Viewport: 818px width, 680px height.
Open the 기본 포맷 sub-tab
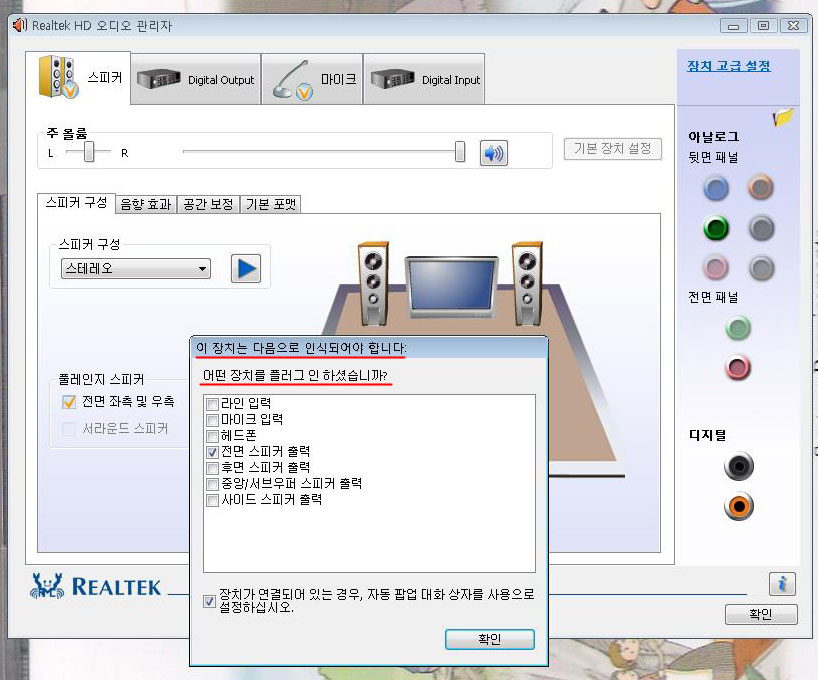(x=271, y=204)
